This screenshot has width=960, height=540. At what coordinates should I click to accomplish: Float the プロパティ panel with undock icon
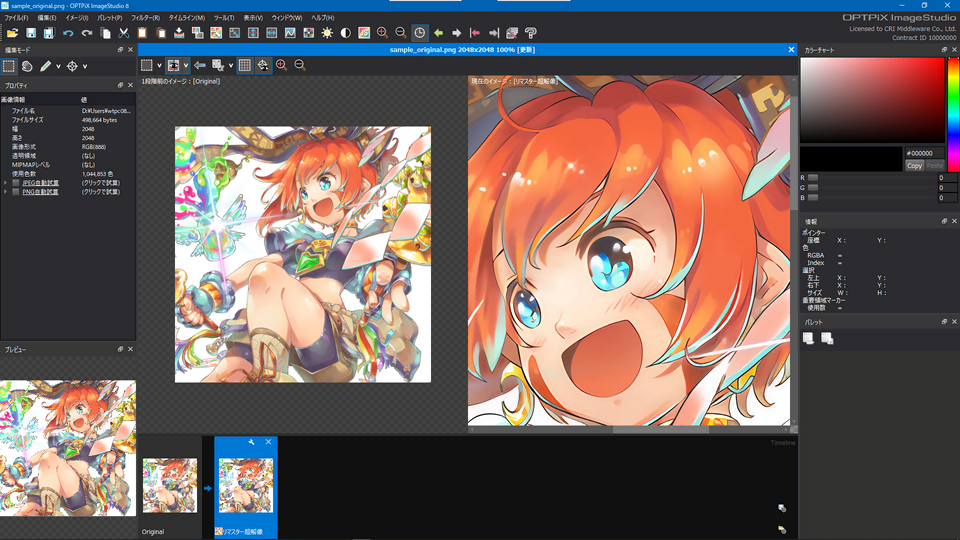(x=120, y=86)
